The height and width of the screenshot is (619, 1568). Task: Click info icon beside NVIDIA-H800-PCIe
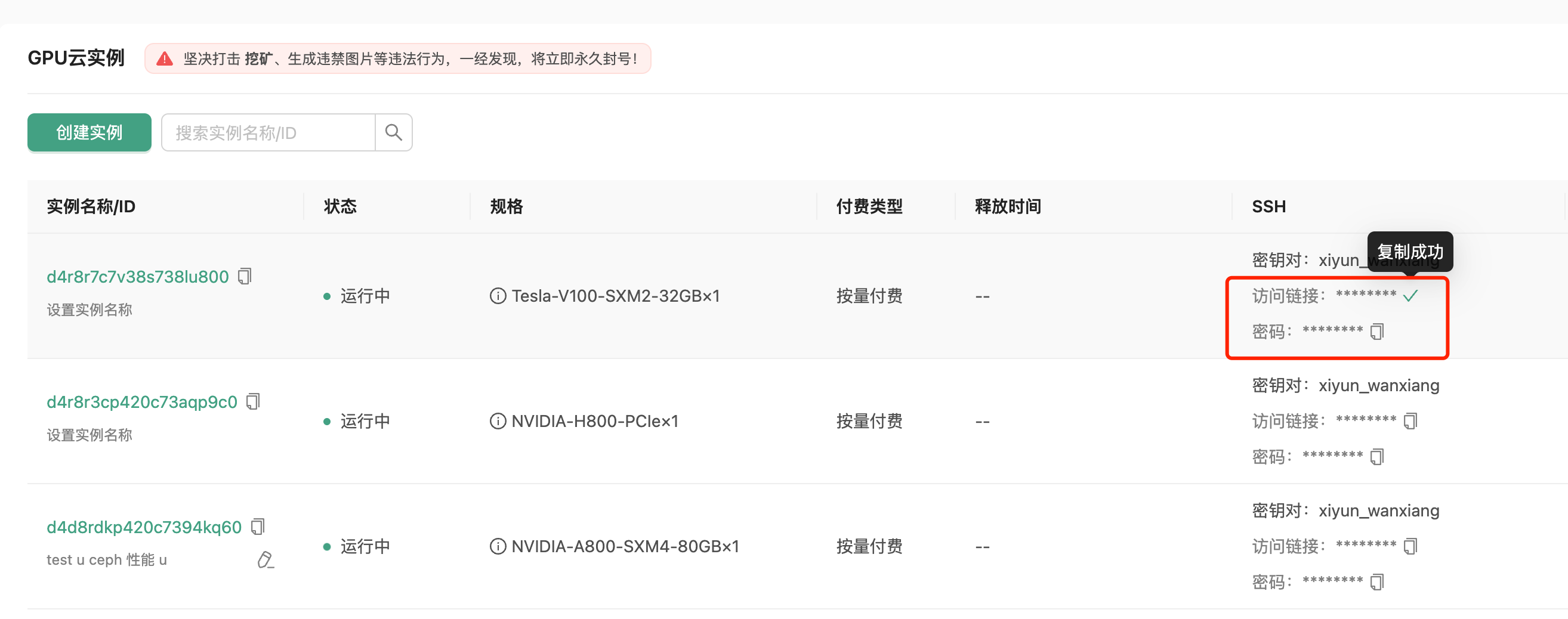(497, 421)
